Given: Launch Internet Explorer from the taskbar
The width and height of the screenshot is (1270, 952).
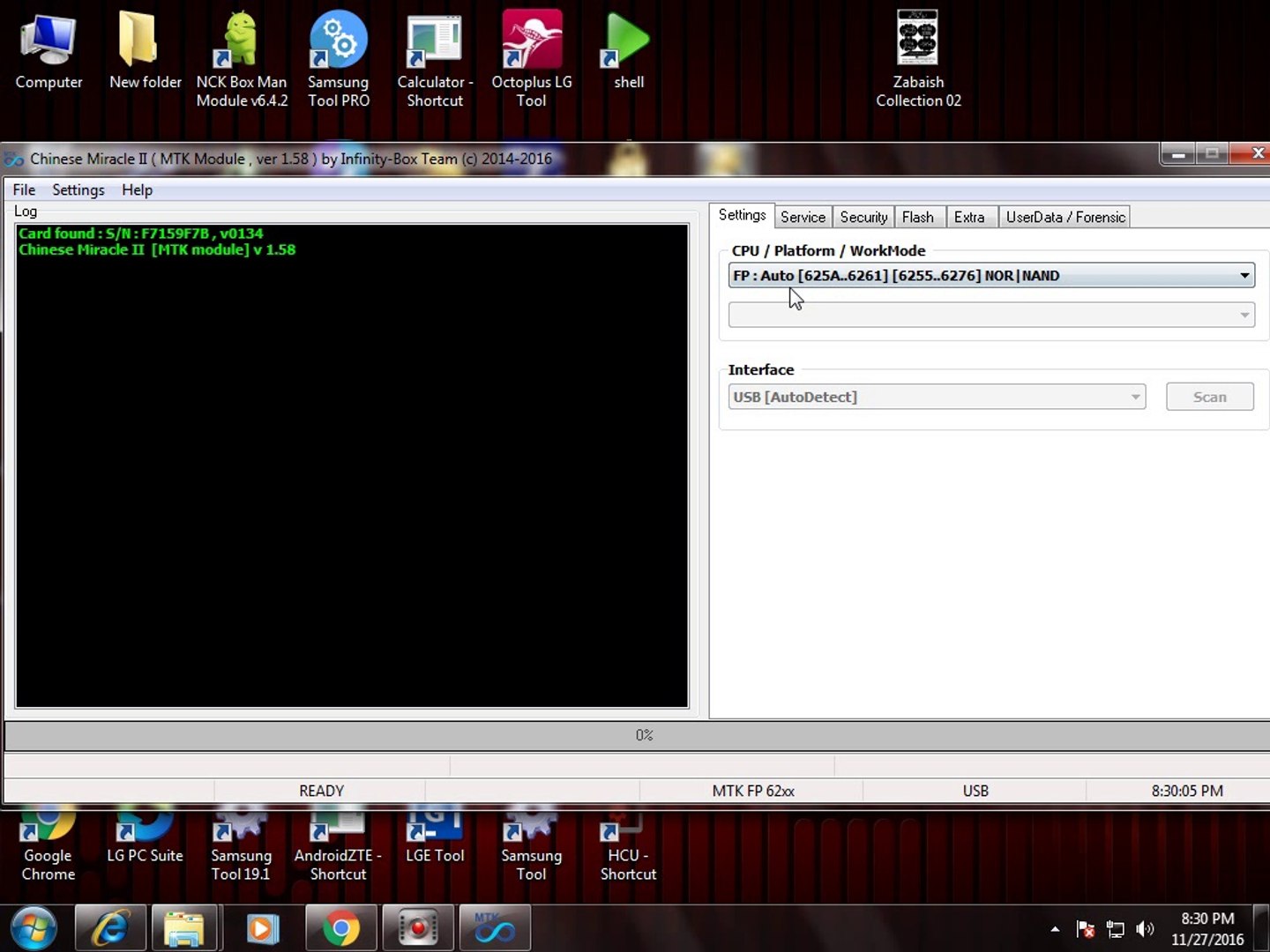Looking at the screenshot, I should [x=111, y=928].
